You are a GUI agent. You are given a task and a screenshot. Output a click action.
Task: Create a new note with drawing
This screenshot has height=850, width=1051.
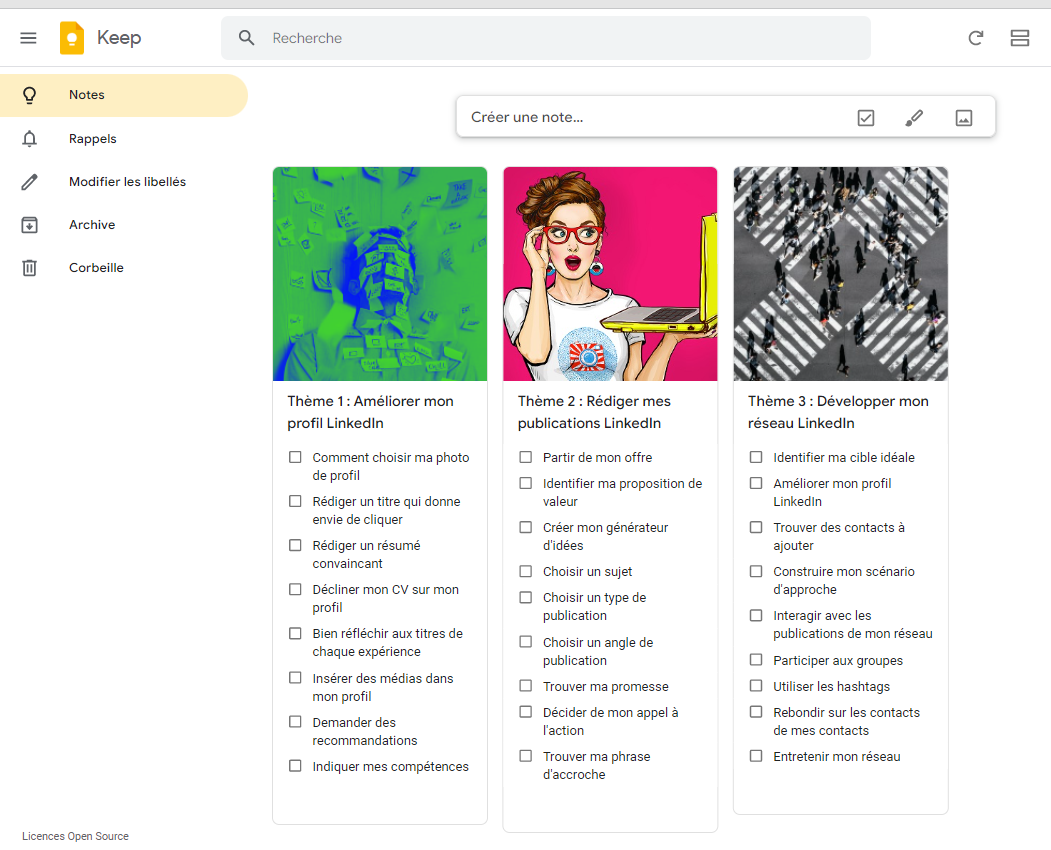pos(914,118)
